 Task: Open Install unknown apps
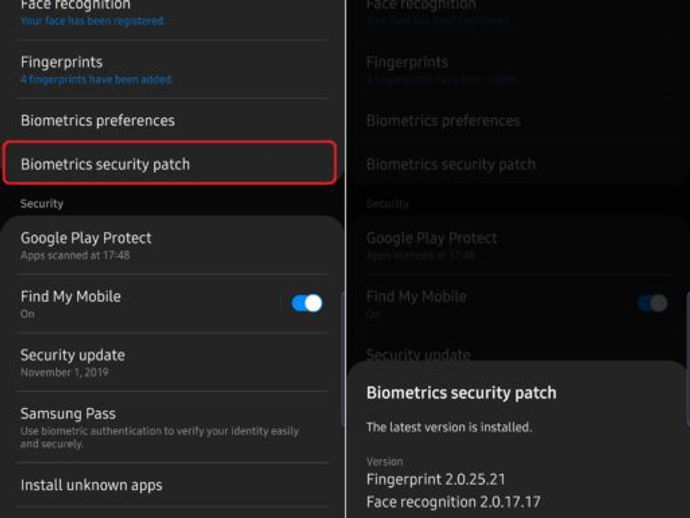pos(91,485)
